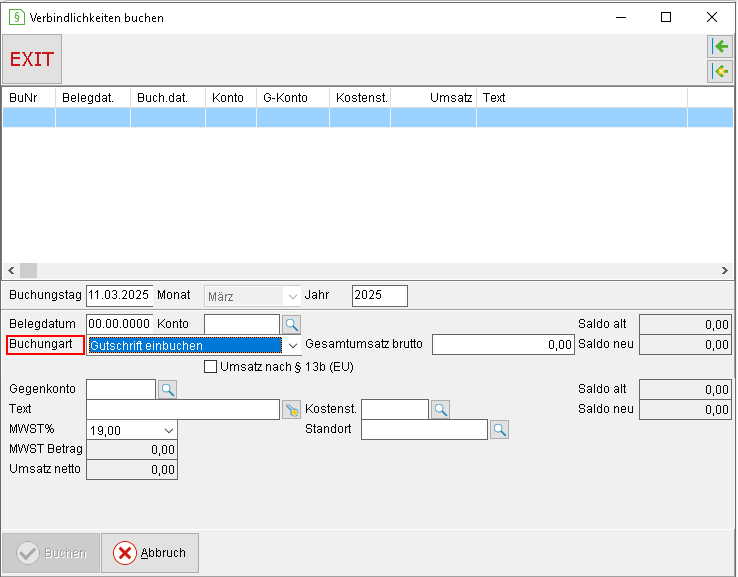Open the Gegenkonto search magnifier
The image size is (738, 577).
point(168,389)
